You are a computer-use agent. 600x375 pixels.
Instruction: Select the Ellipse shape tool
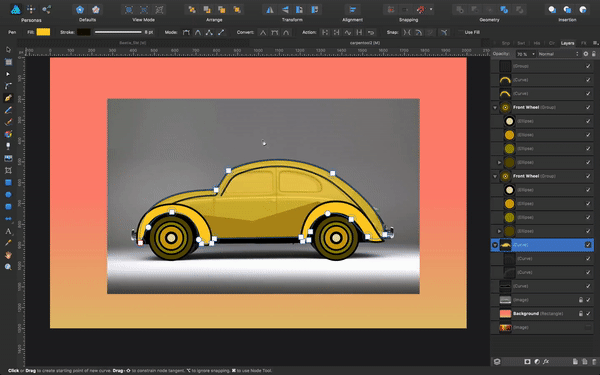8,194
